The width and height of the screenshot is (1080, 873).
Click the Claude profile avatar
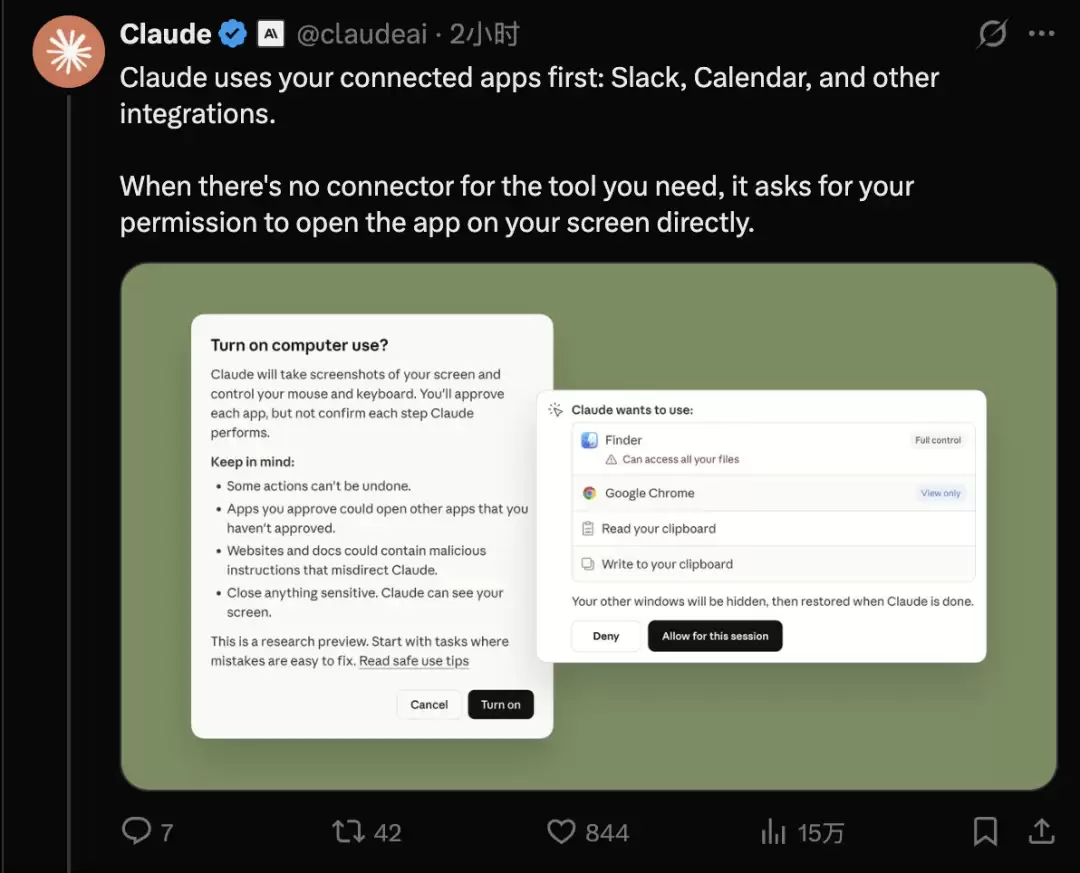[x=69, y=52]
